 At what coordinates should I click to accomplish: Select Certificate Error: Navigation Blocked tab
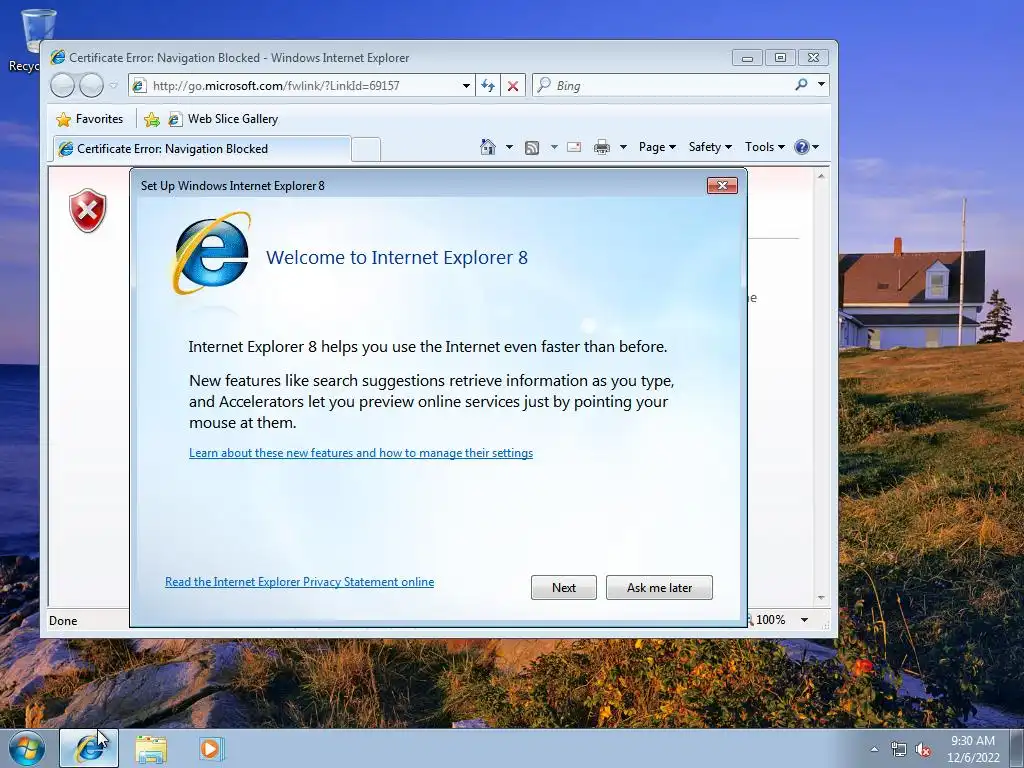[x=201, y=149]
